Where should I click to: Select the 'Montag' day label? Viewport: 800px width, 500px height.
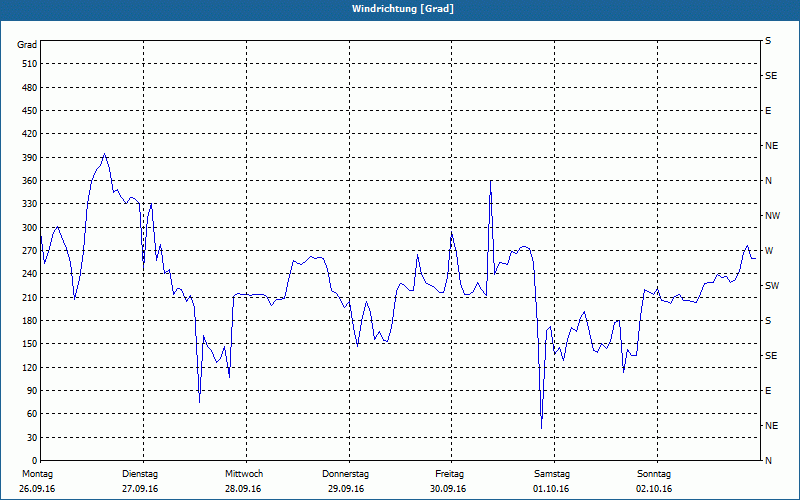[37, 474]
